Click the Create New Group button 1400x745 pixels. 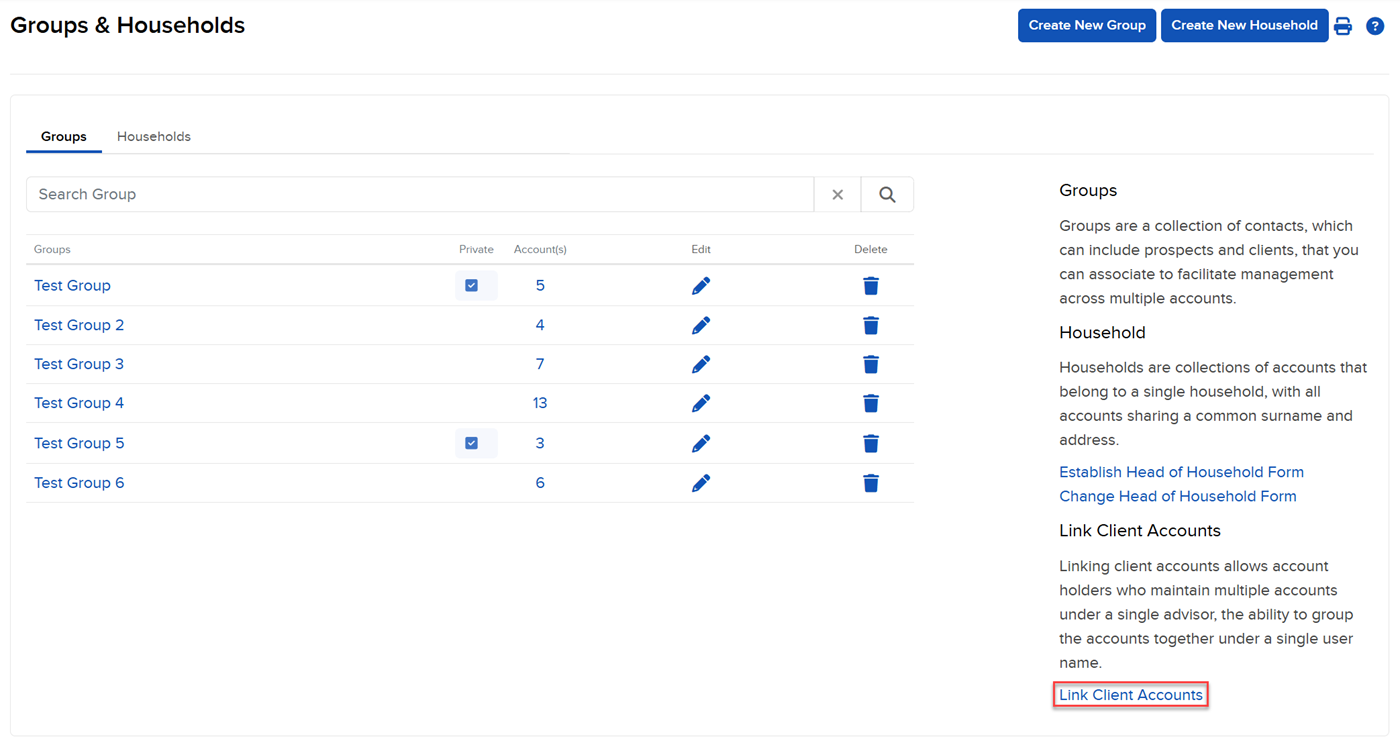1087,25
